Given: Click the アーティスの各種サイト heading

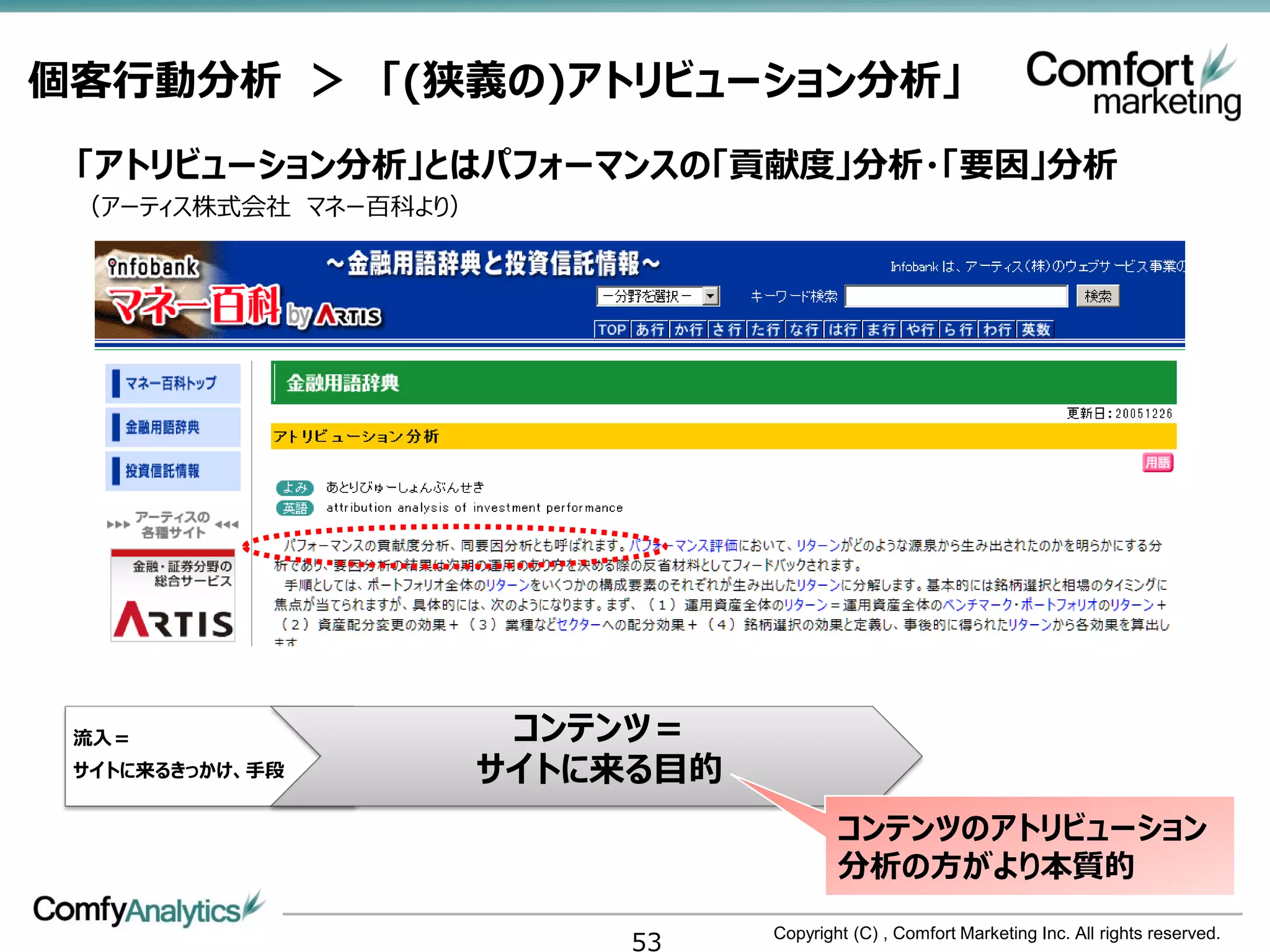Looking at the screenshot, I should [173, 524].
